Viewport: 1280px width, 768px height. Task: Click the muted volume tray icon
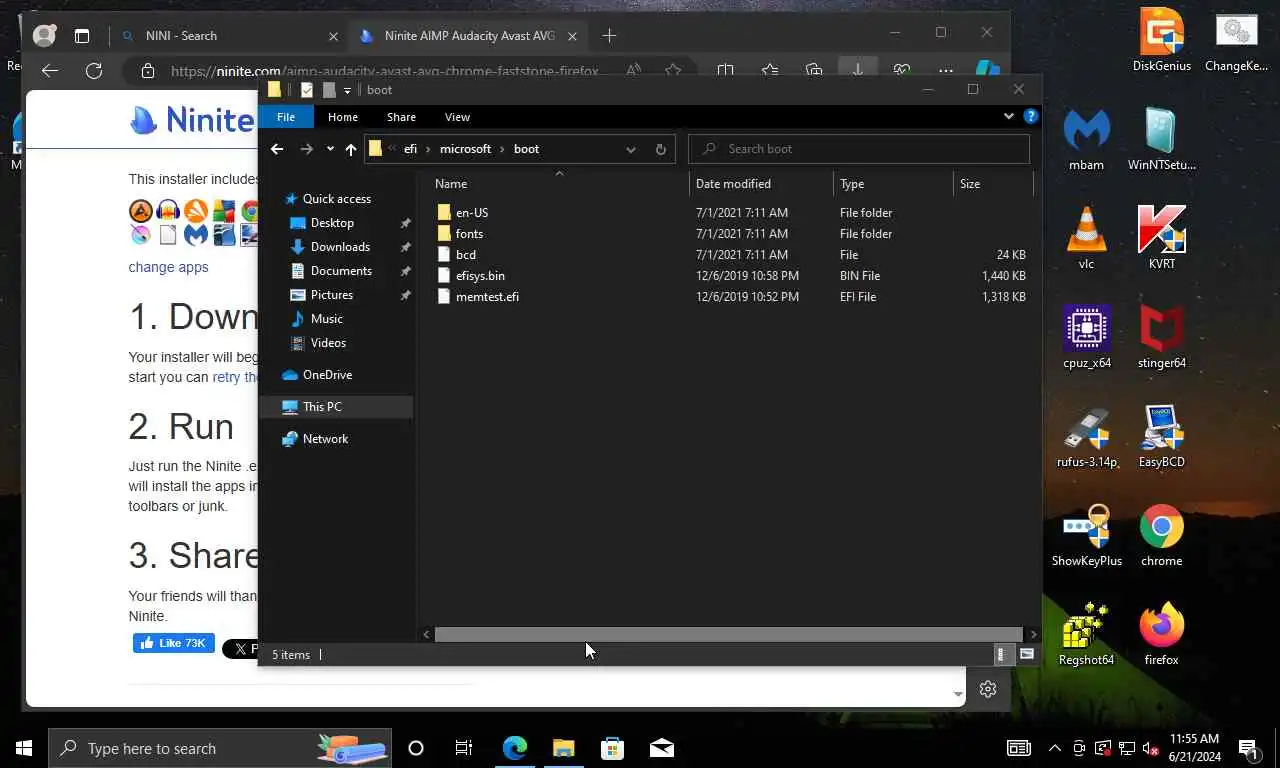pos(1151,748)
